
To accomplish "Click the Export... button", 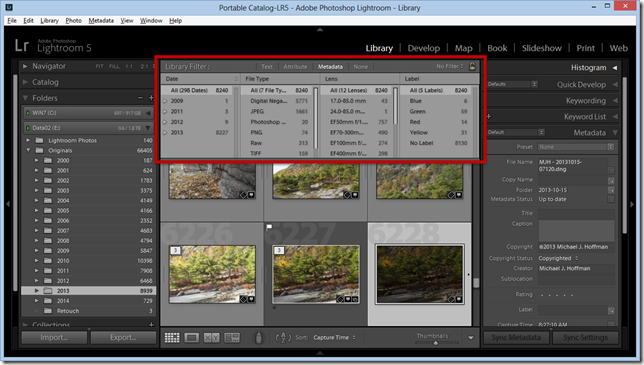I will [x=123, y=337].
